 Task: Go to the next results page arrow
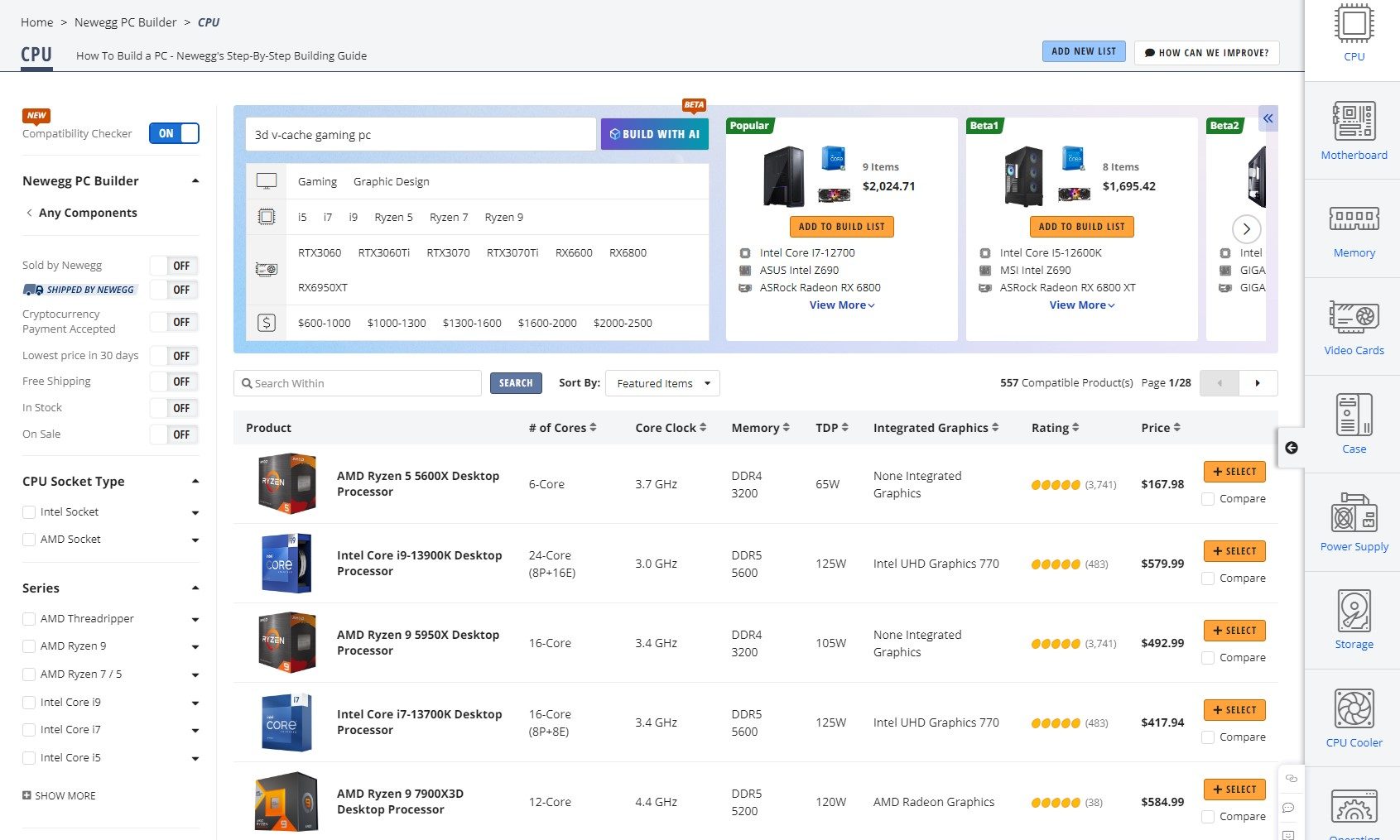(x=1258, y=383)
